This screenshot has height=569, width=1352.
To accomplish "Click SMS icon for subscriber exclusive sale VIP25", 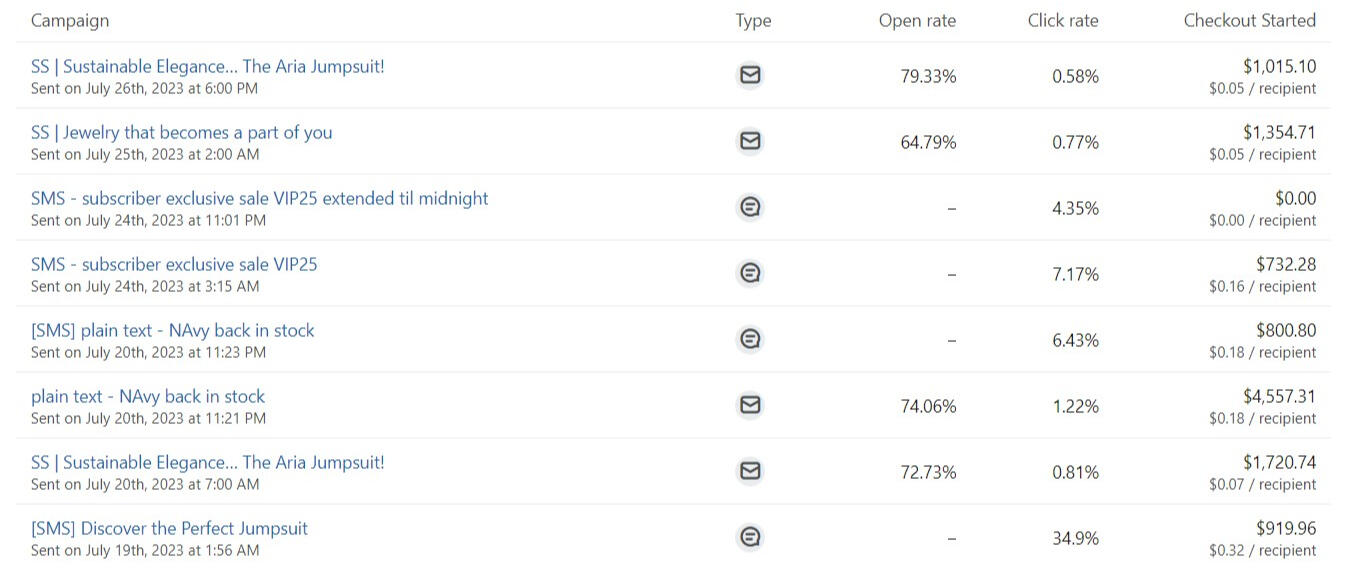I will [x=750, y=273].
